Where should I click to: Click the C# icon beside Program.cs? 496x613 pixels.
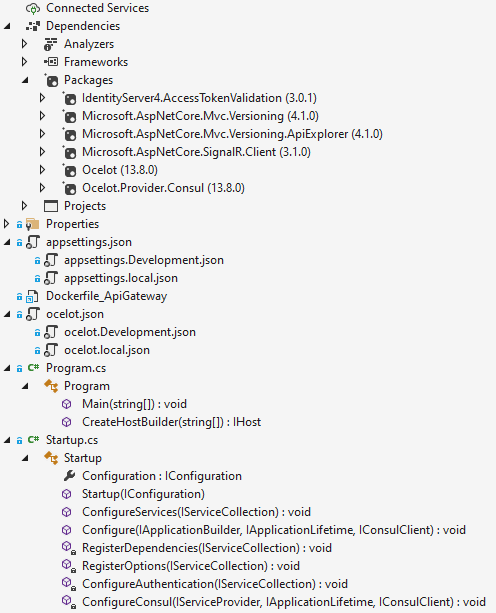(33, 368)
